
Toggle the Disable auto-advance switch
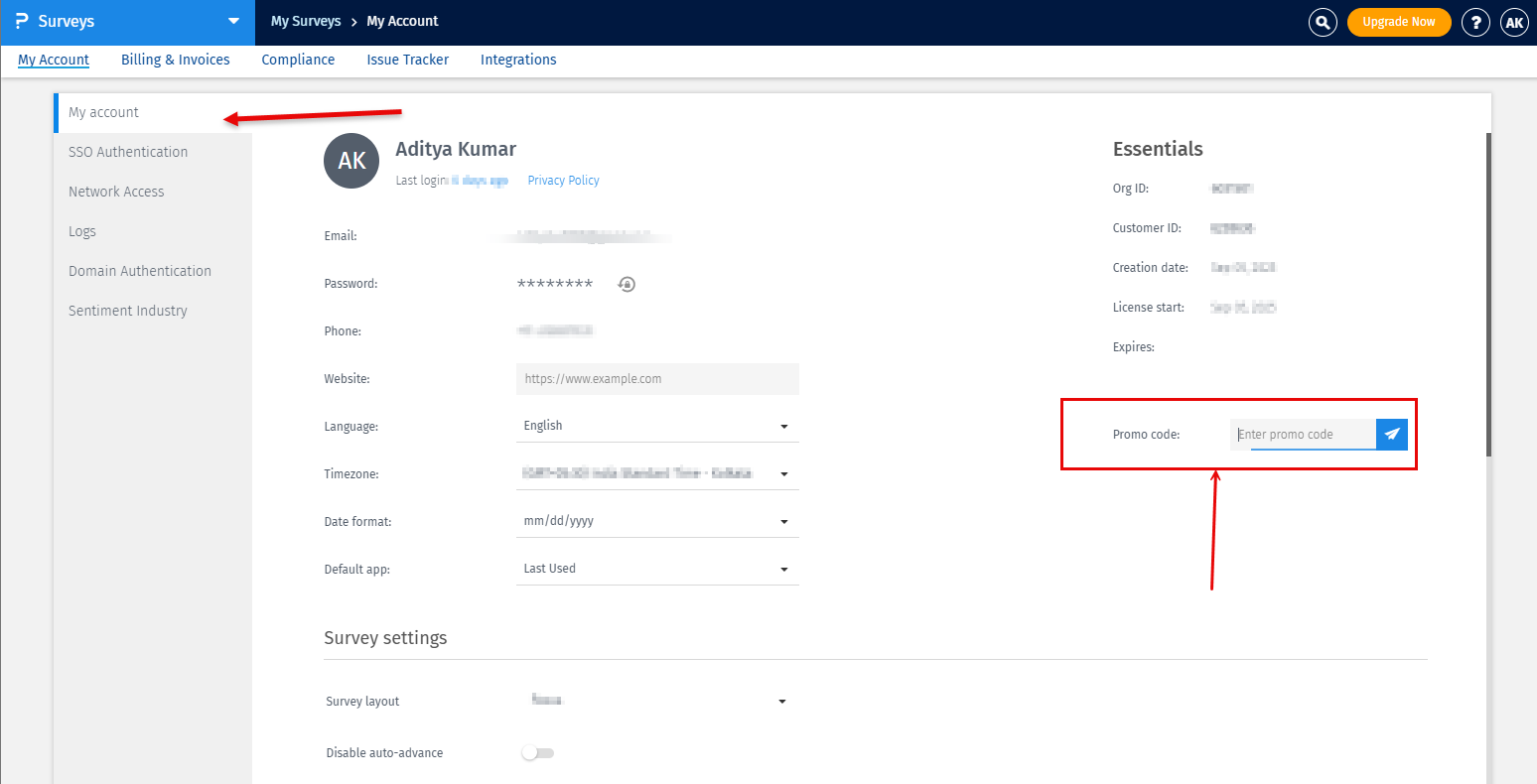(537, 753)
